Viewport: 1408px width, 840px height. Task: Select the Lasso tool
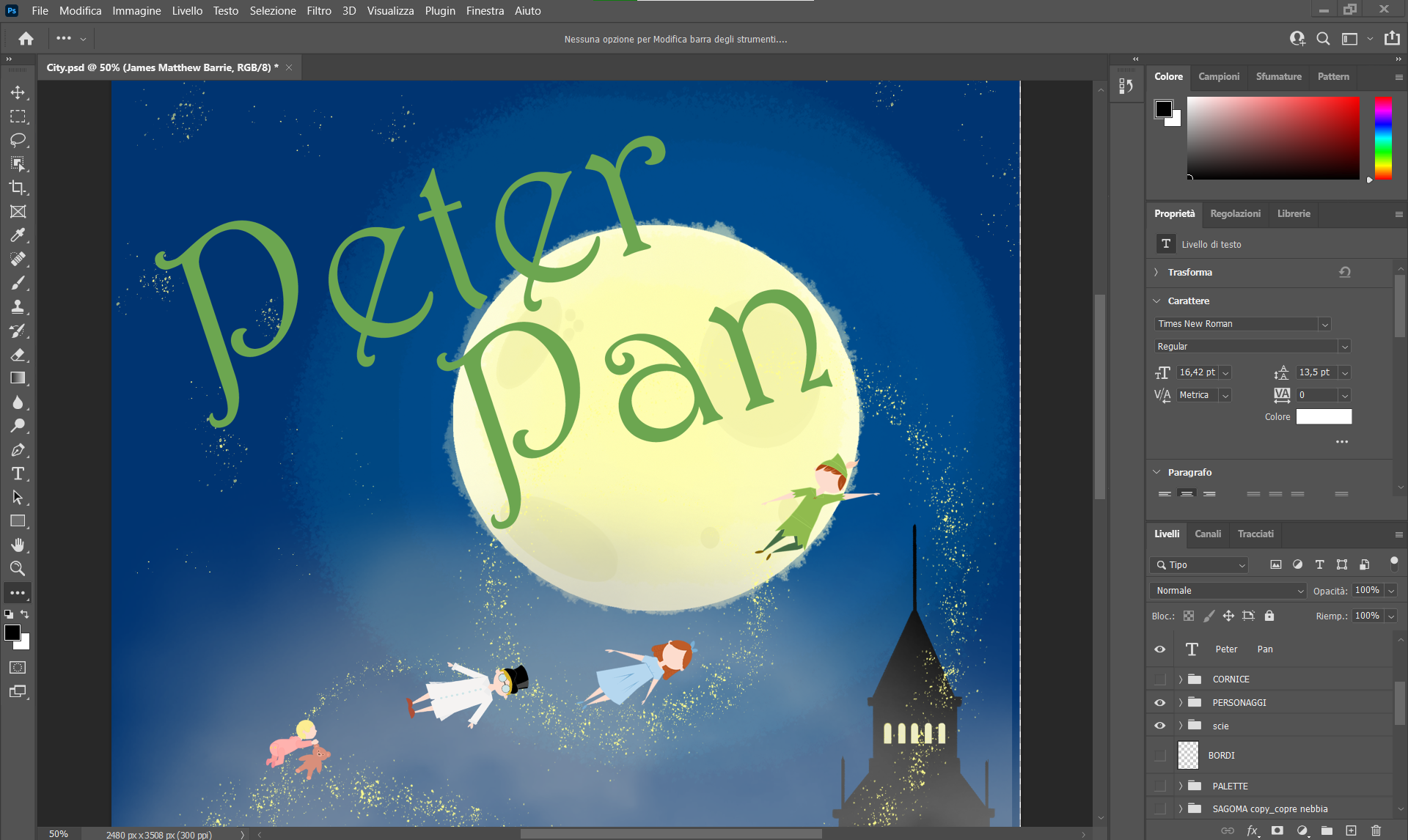[18, 140]
